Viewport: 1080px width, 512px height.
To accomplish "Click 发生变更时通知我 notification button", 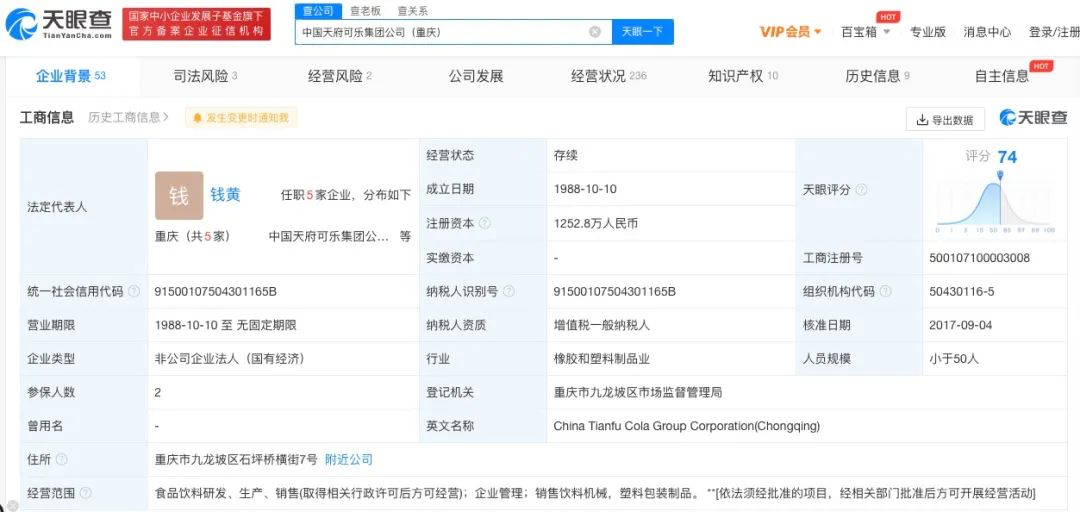I will coord(241,118).
